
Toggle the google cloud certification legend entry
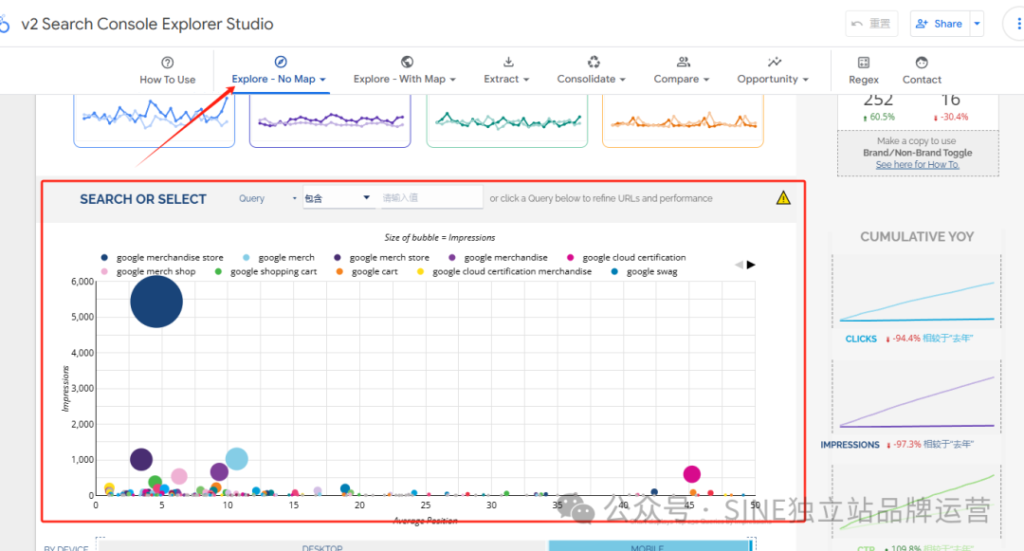tap(626, 257)
